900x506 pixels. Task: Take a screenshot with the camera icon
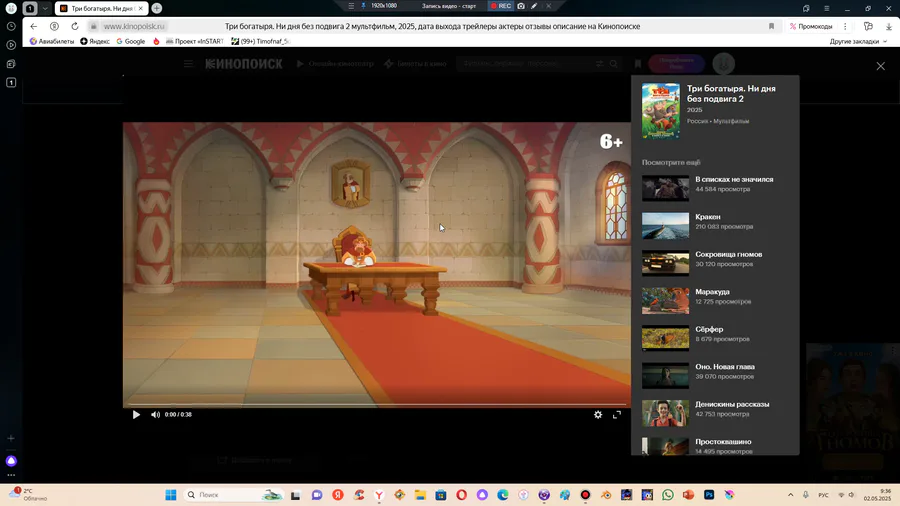521,6
